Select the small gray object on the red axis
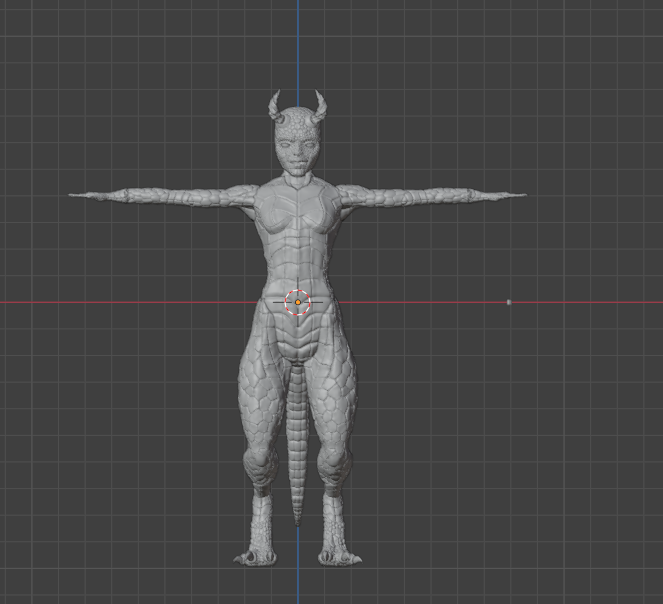 (509, 302)
